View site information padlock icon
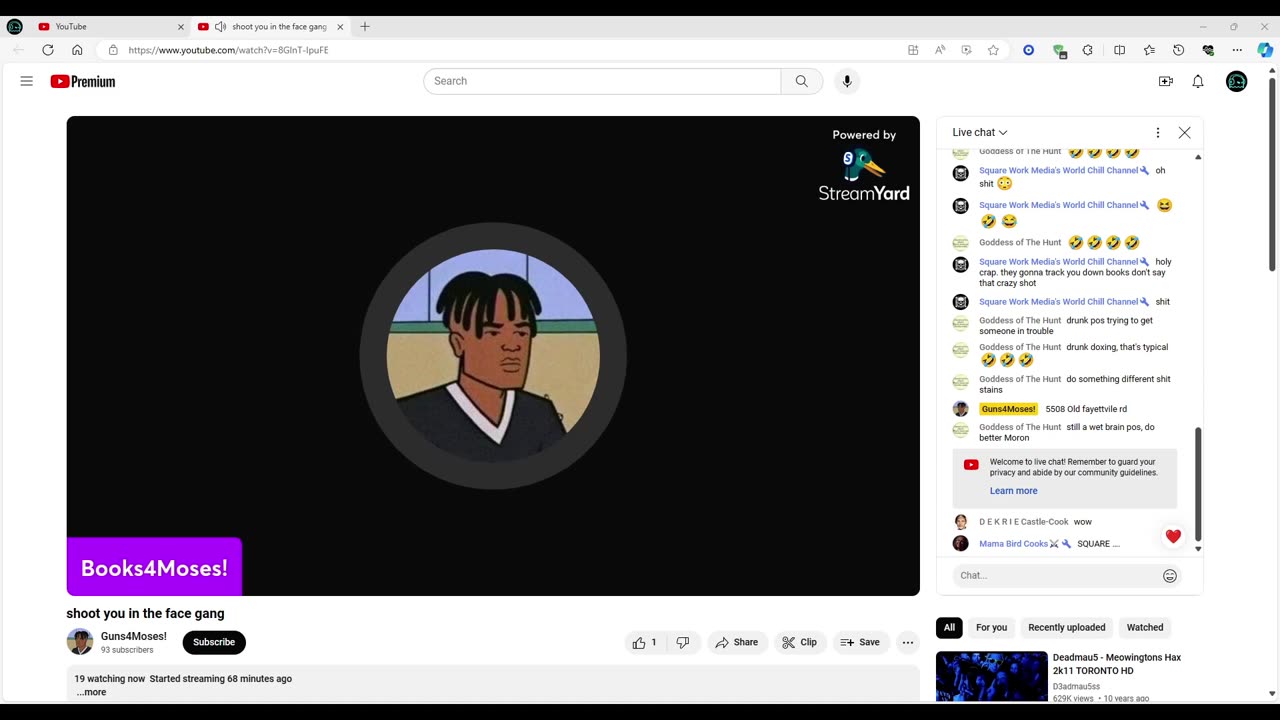1280x720 pixels. (x=113, y=50)
